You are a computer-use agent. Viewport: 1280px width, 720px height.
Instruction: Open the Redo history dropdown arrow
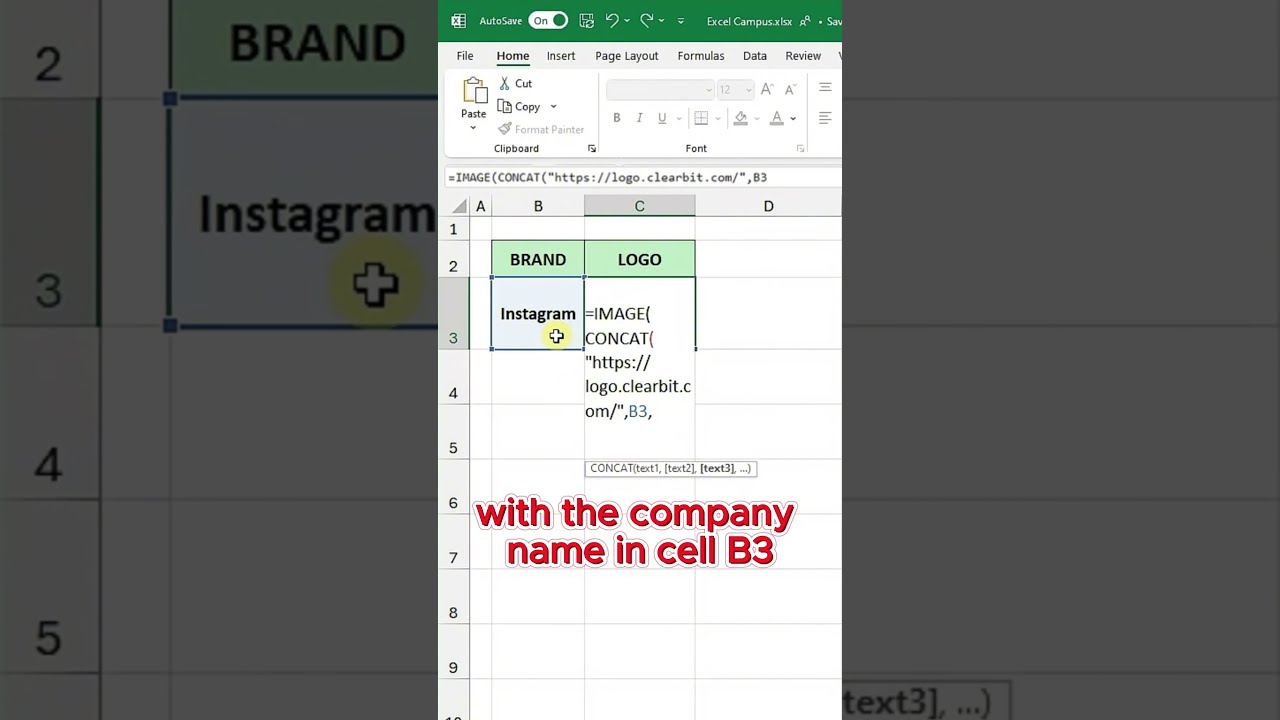[661, 20]
